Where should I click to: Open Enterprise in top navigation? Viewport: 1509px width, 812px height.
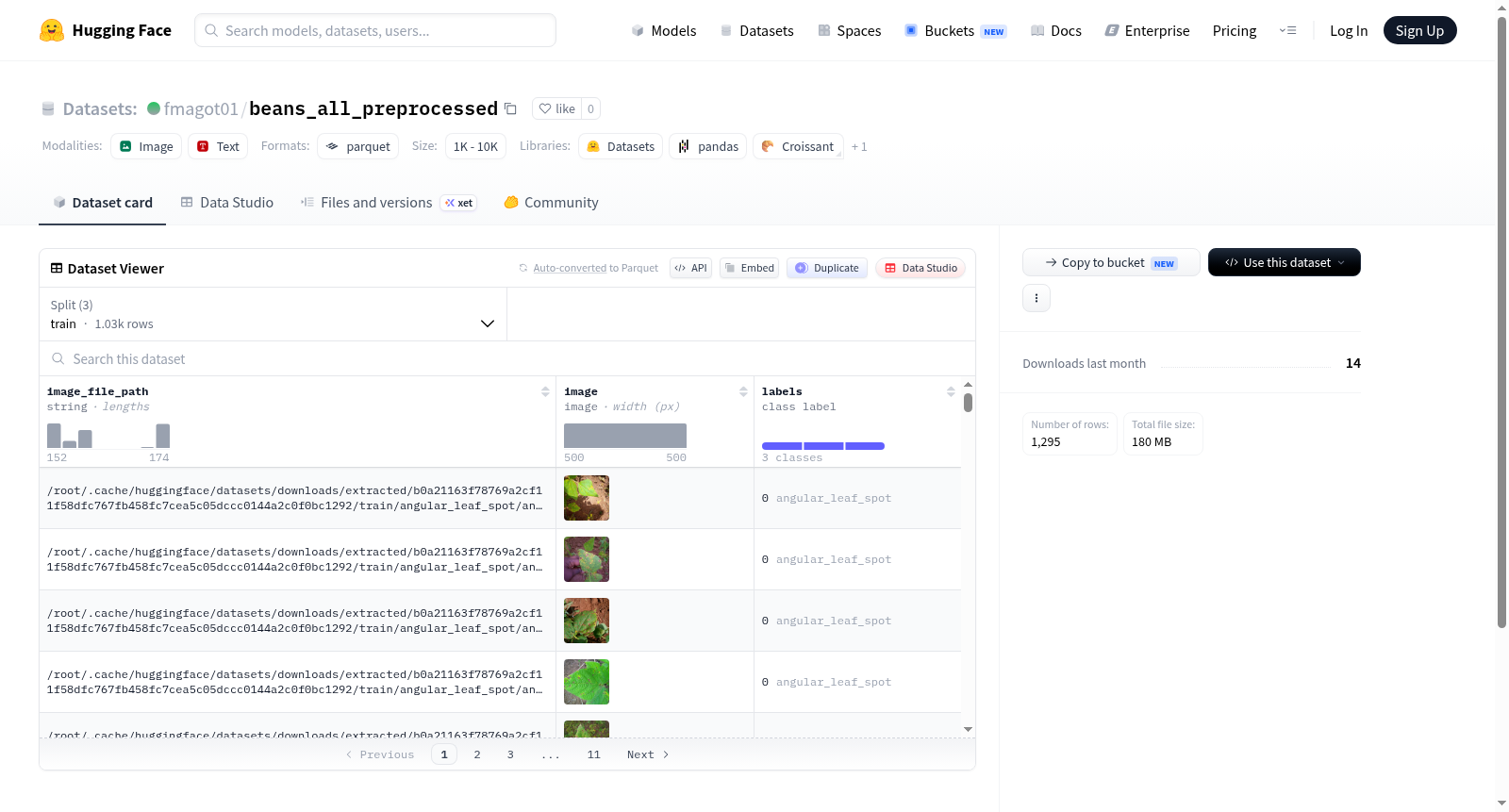pyautogui.click(x=1147, y=30)
